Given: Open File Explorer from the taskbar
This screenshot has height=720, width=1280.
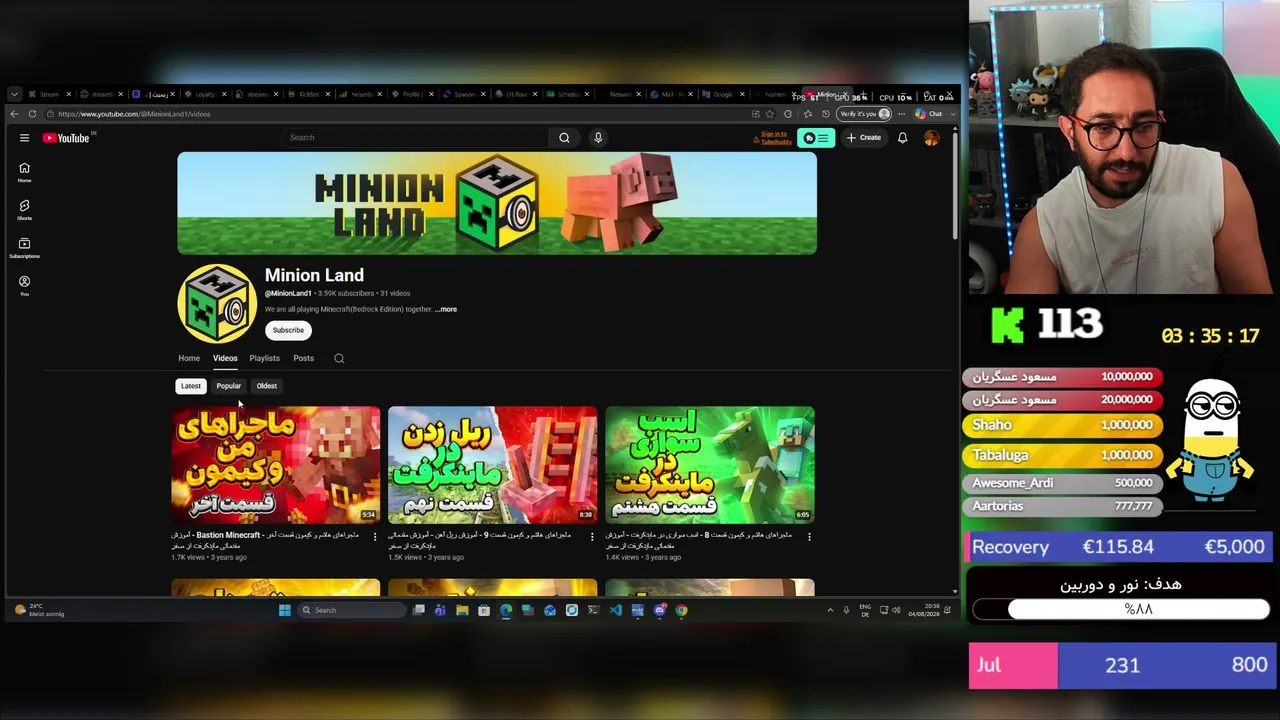Looking at the screenshot, I should (x=462, y=610).
